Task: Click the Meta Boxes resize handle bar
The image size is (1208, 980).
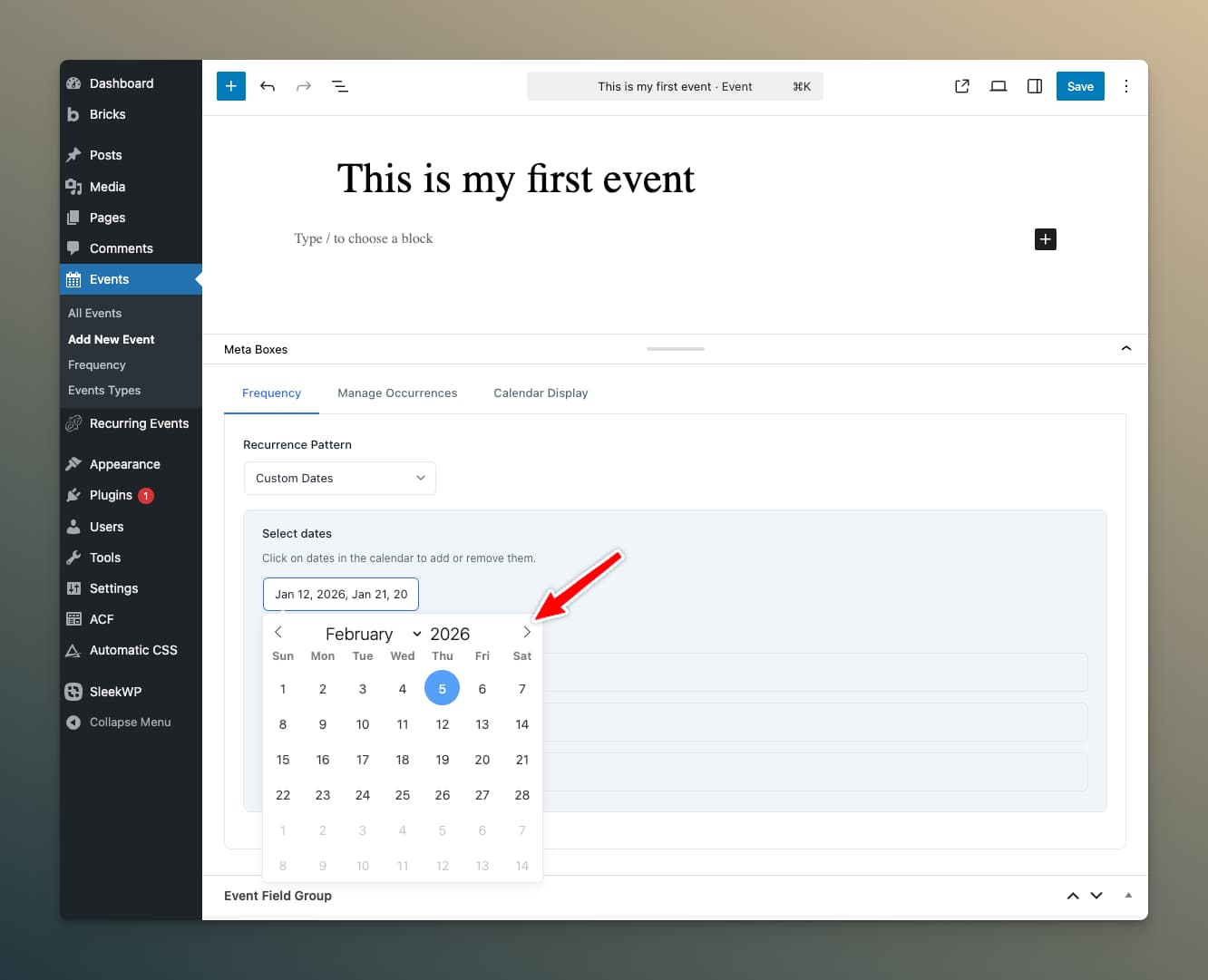Action: (x=676, y=349)
